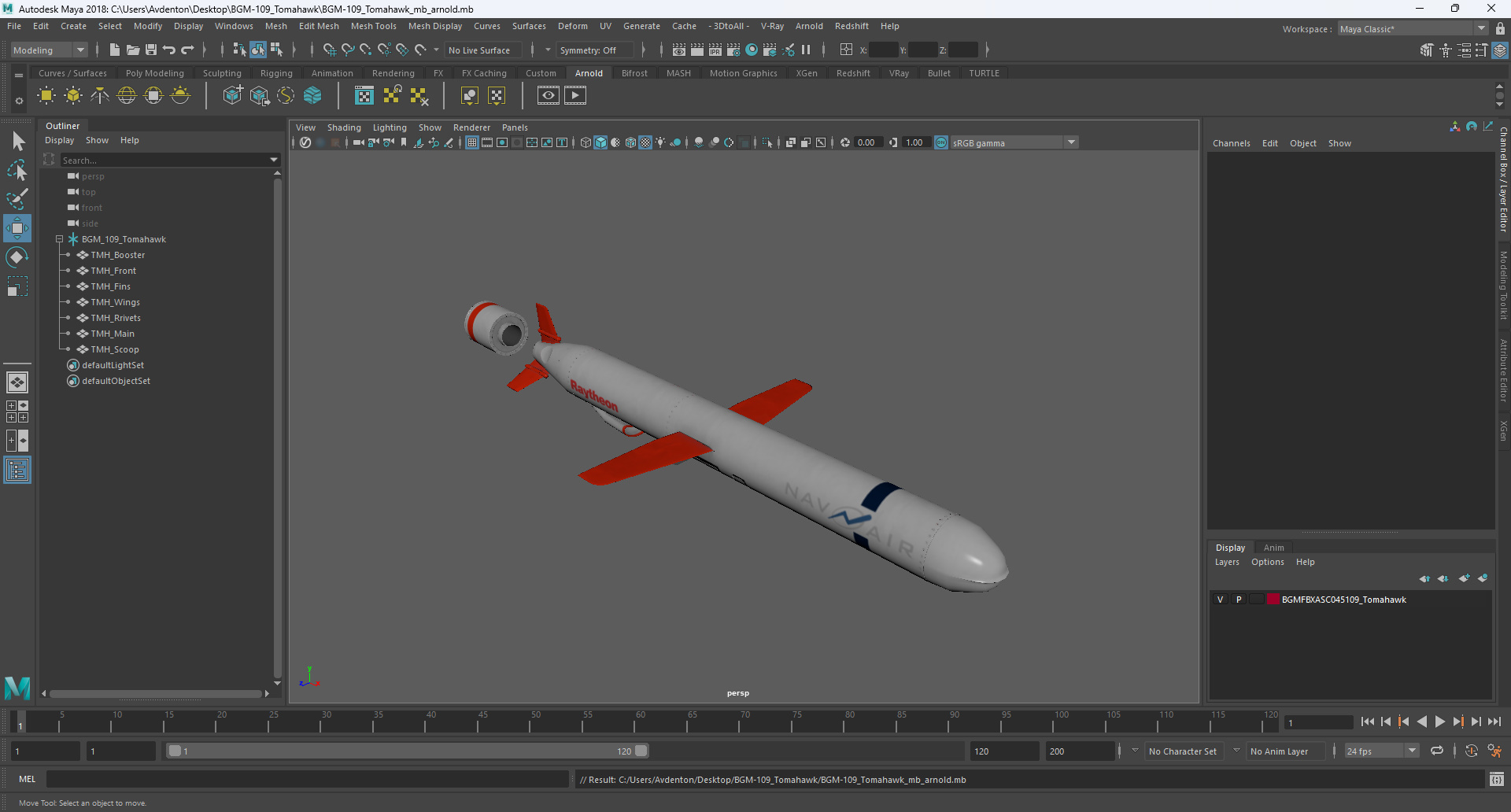Image resolution: width=1511 pixels, height=812 pixels.
Task: Switch to single perspective pane layout
Action: coord(17,382)
